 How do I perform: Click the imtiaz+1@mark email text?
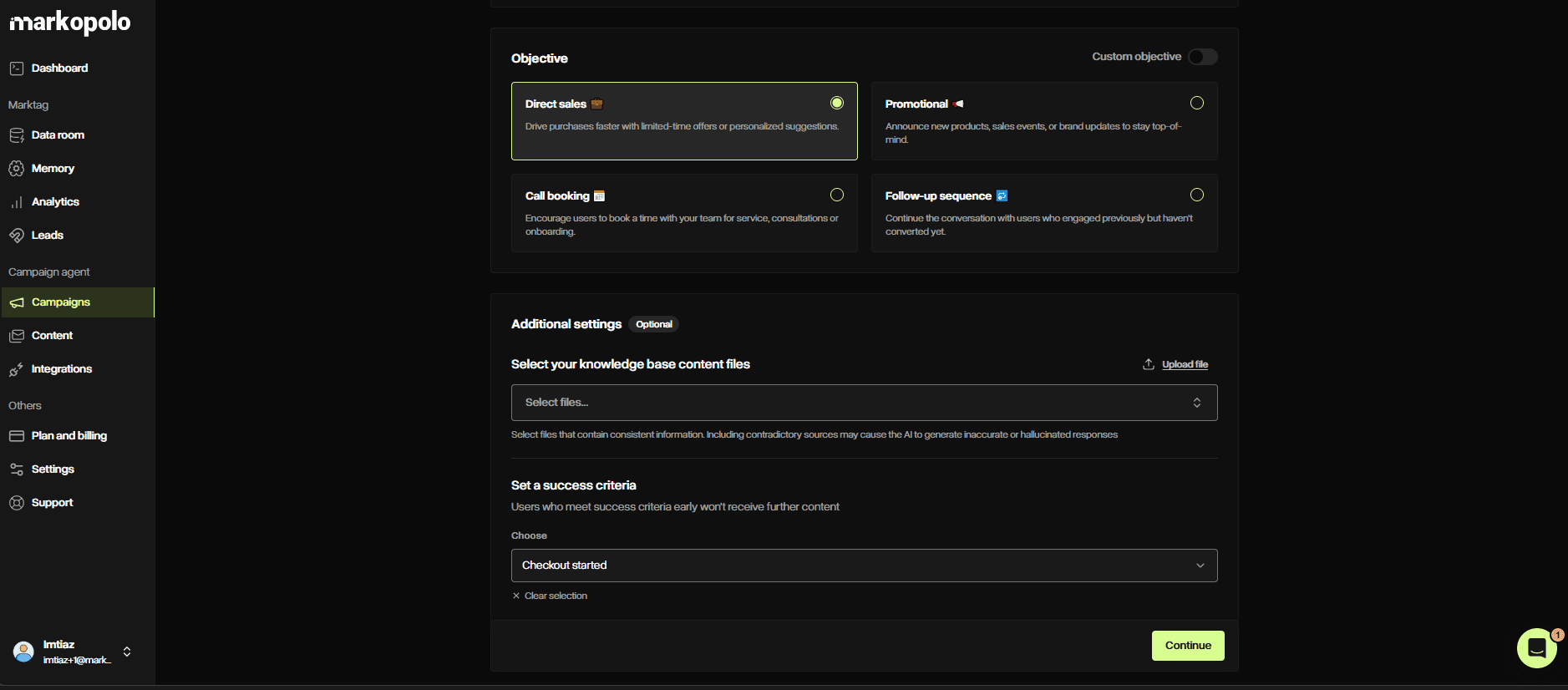click(77, 660)
